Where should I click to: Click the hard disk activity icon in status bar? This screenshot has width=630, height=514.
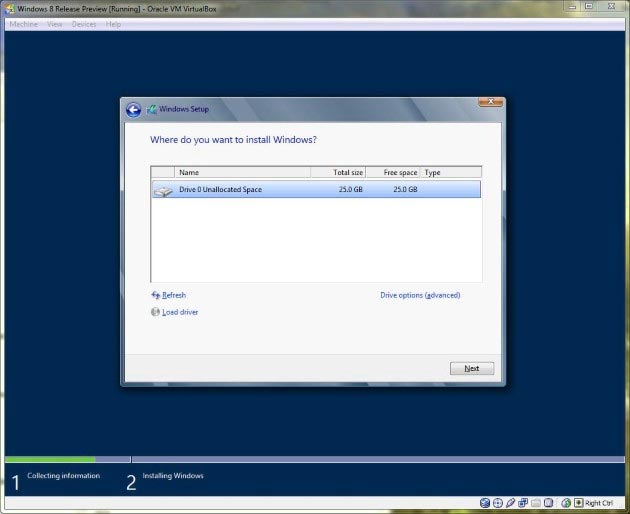click(x=485, y=503)
